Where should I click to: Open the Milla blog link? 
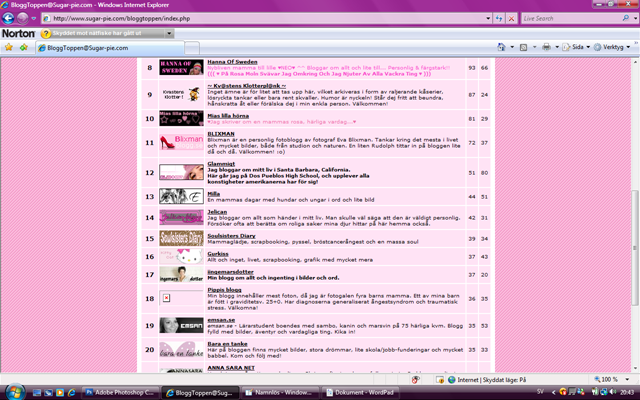[x=213, y=193]
